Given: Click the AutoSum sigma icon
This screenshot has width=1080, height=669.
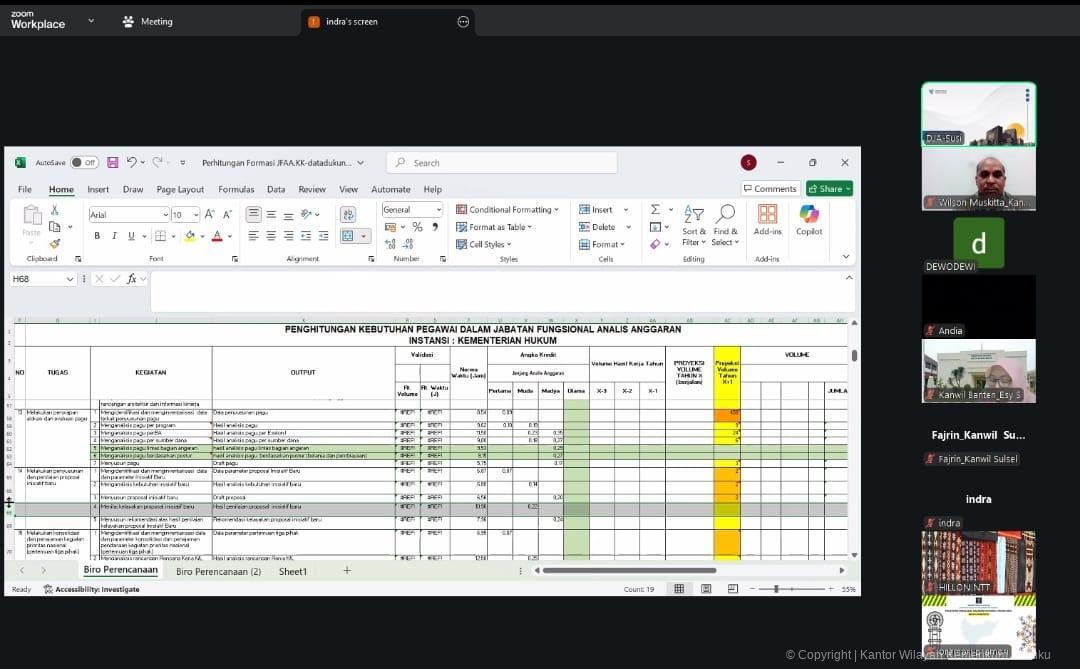Looking at the screenshot, I should point(655,210).
